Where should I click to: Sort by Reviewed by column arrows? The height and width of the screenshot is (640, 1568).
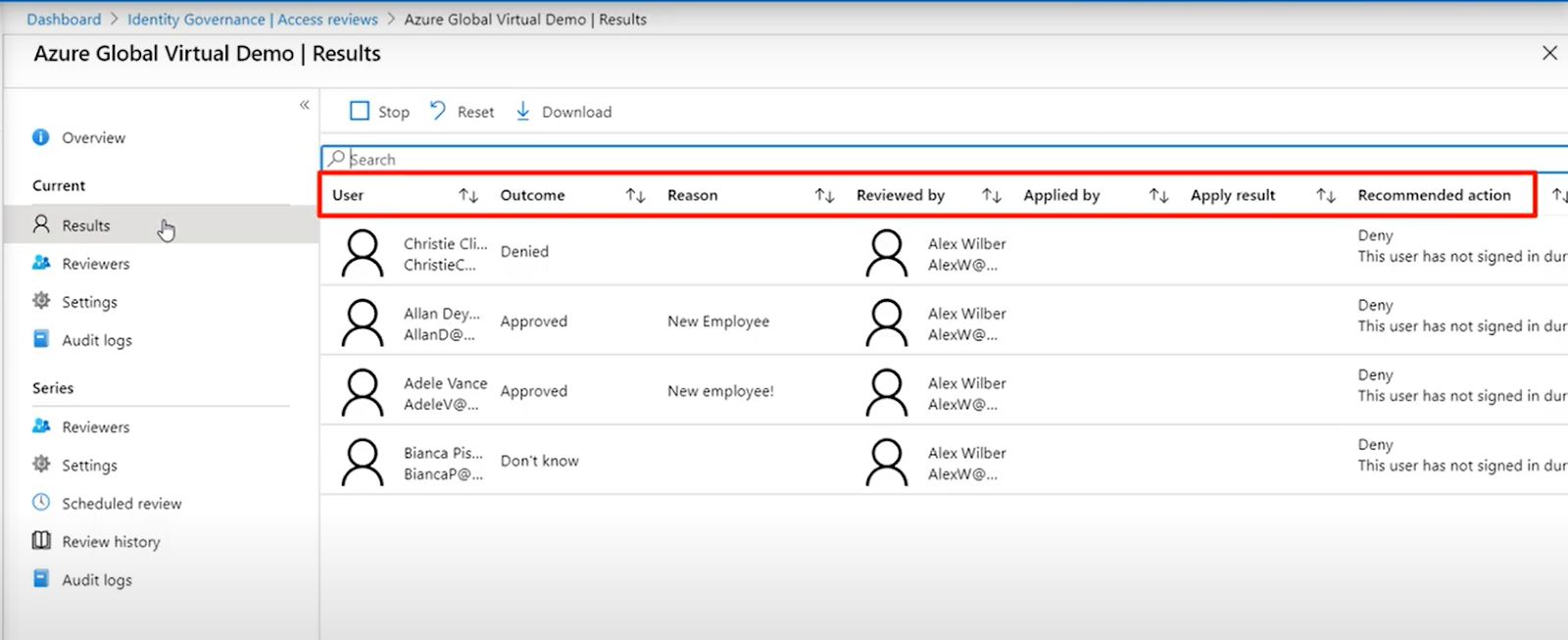pyautogui.click(x=991, y=195)
